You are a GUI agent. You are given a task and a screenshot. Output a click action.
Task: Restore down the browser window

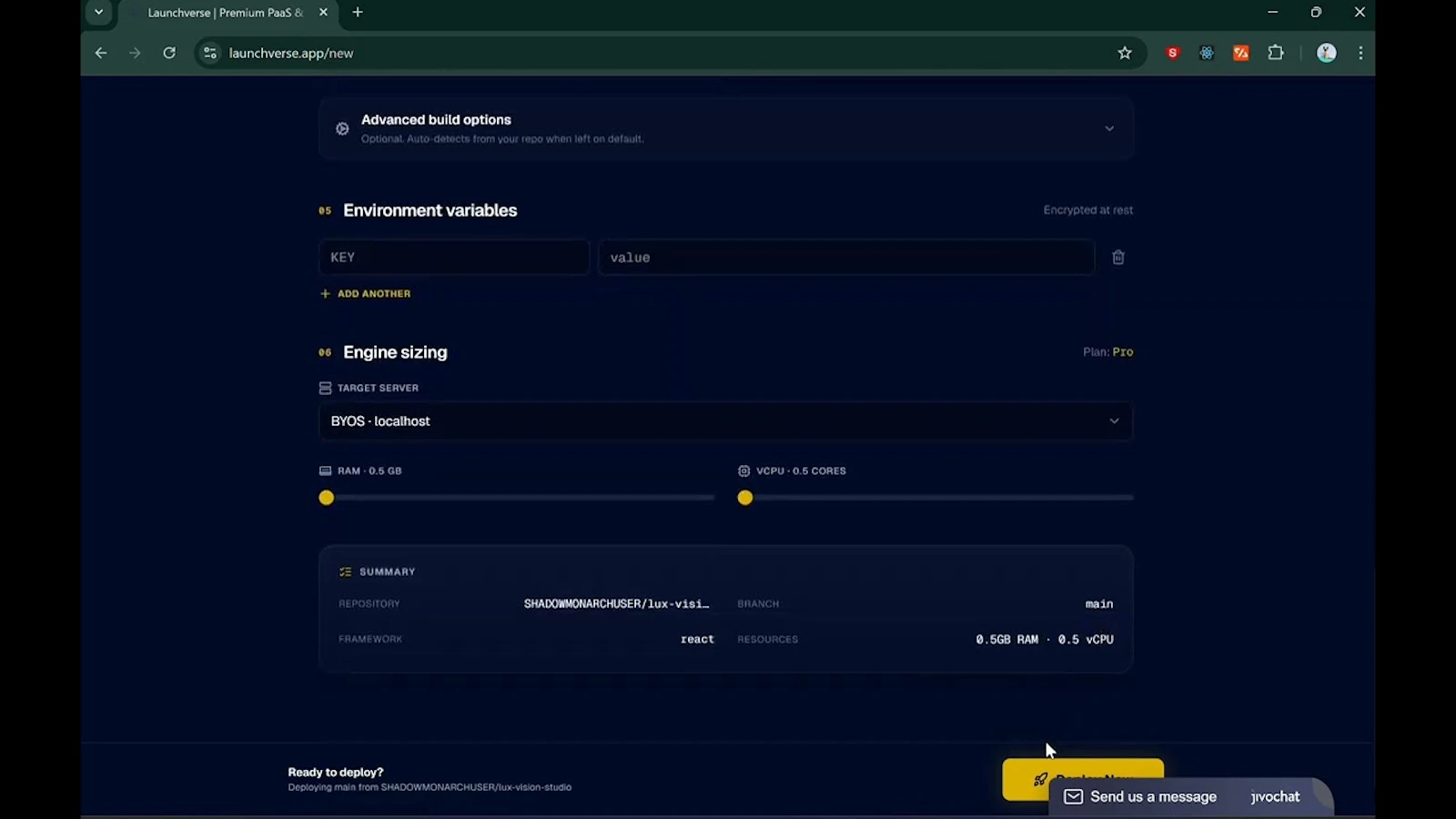(1316, 13)
